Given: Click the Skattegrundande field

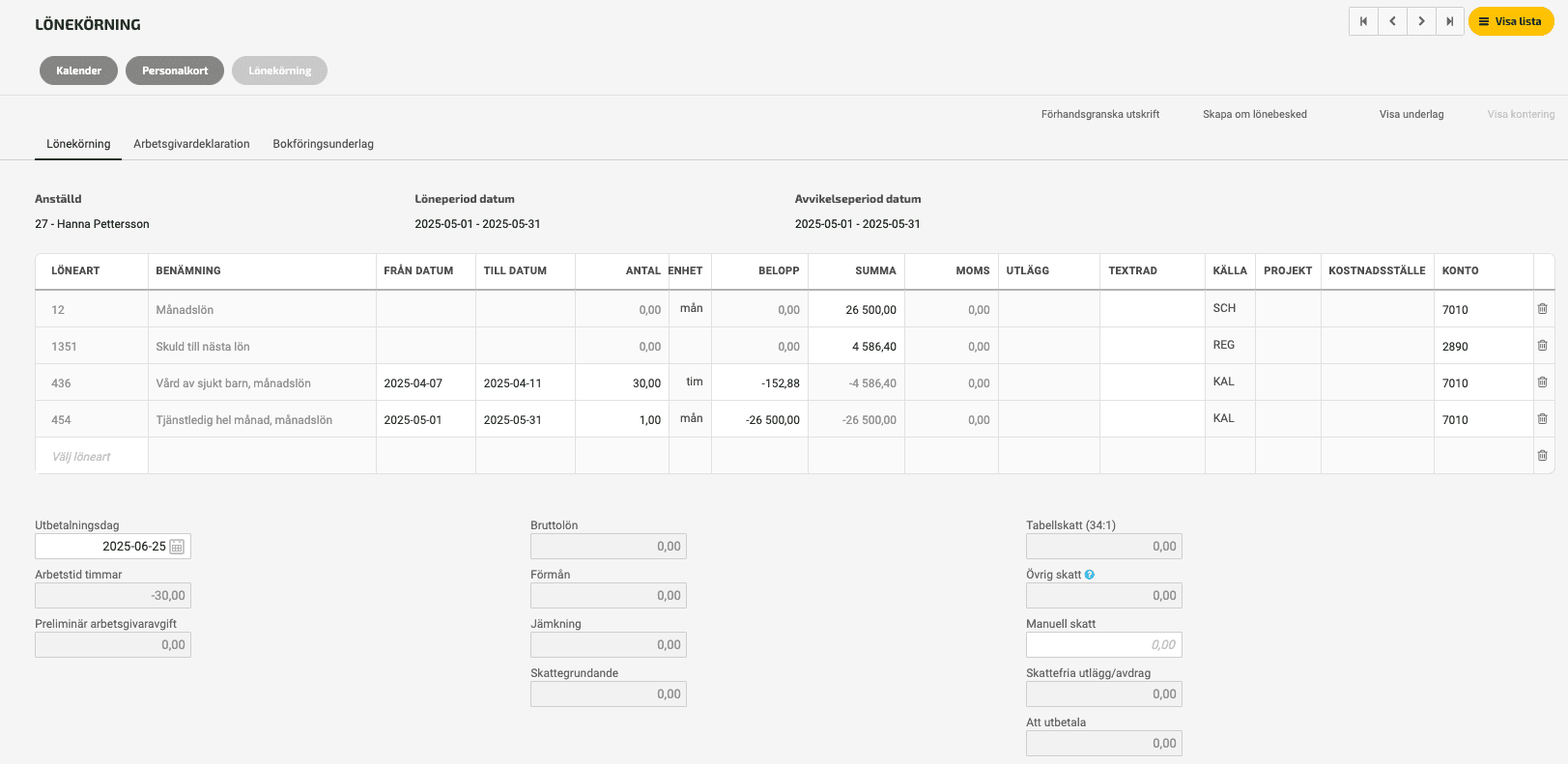Looking at the screenshot, I should (609, 694).
